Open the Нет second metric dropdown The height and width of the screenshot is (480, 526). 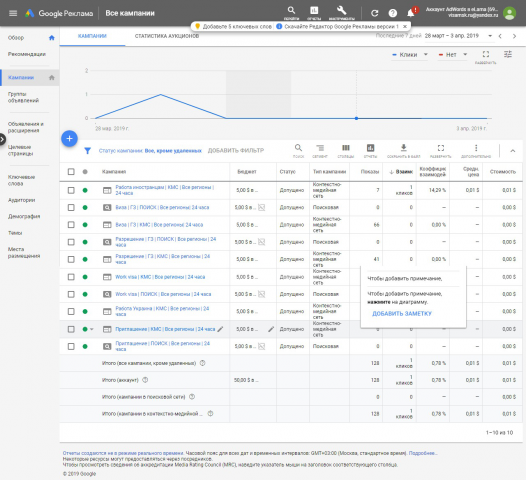453,55
